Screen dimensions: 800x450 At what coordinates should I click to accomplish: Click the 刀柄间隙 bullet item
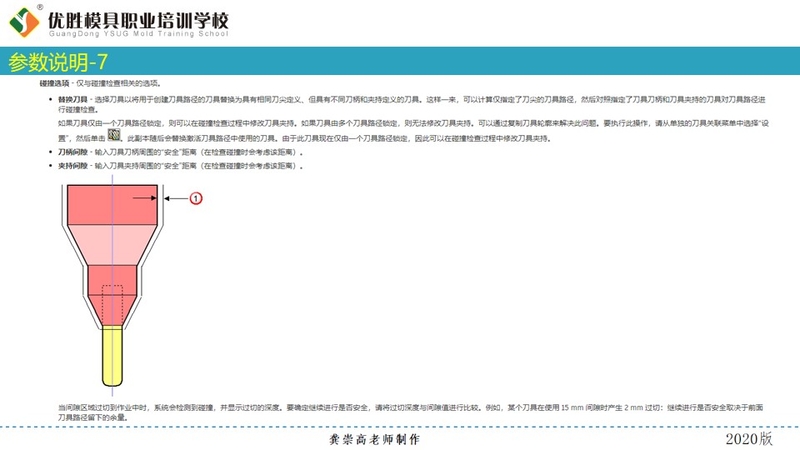point(74,152)
